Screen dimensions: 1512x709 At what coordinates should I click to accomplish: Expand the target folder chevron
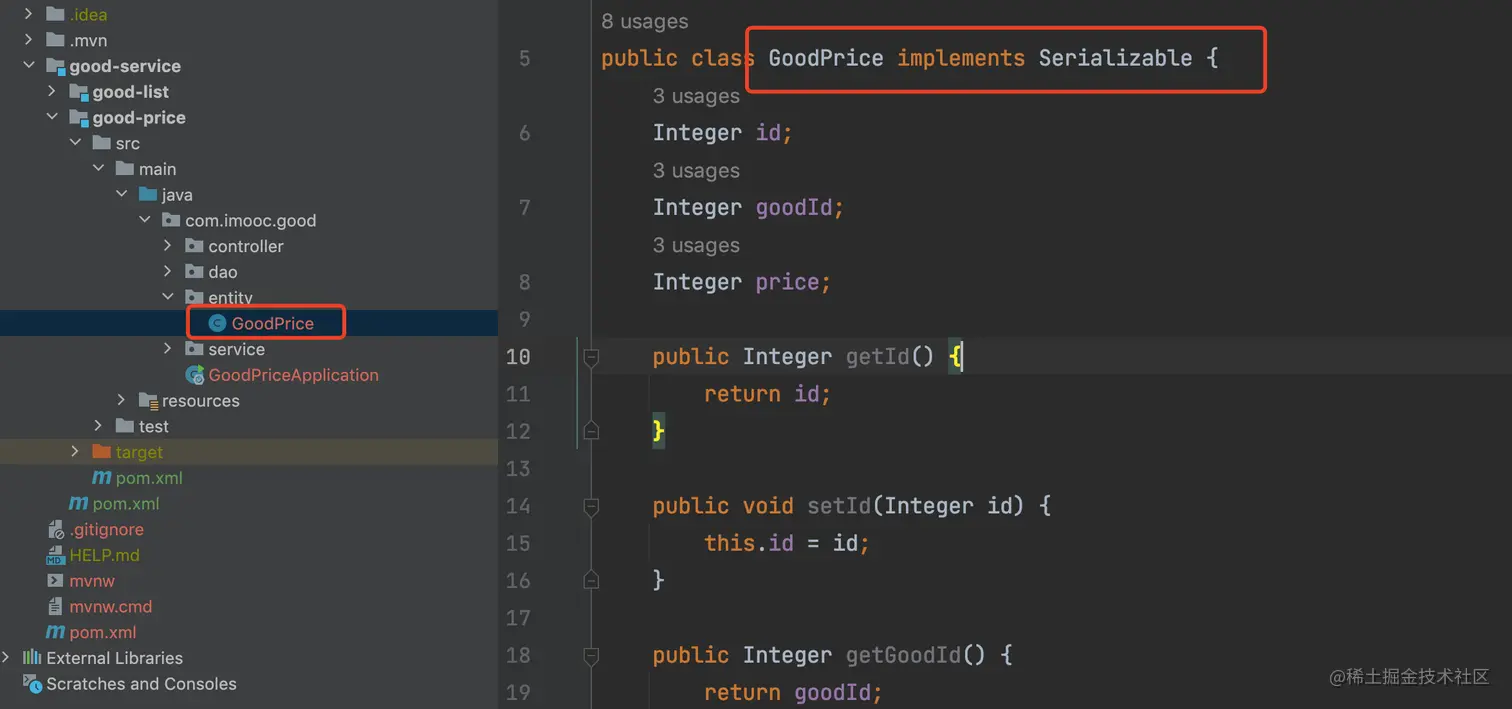coord(75,452)
